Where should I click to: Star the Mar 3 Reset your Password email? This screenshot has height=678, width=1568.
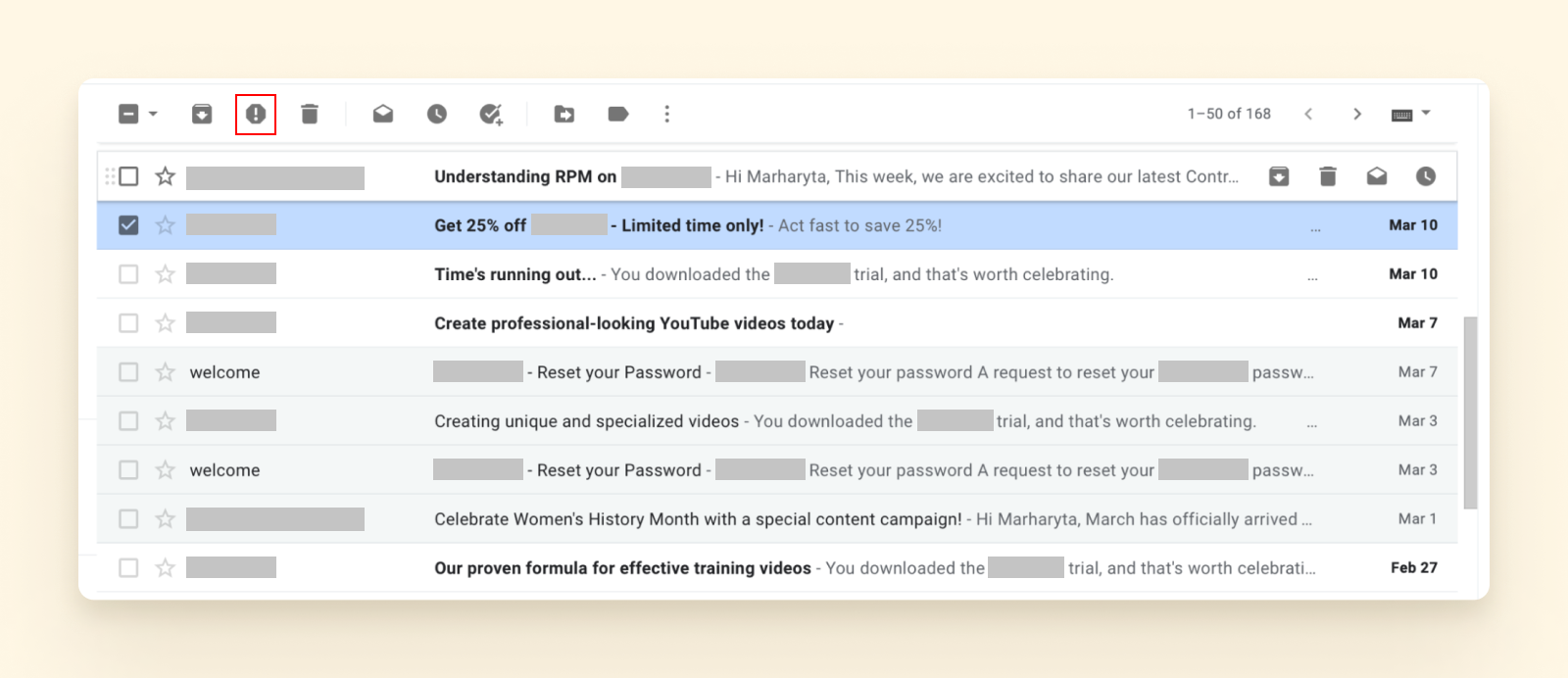pos(166,470)
